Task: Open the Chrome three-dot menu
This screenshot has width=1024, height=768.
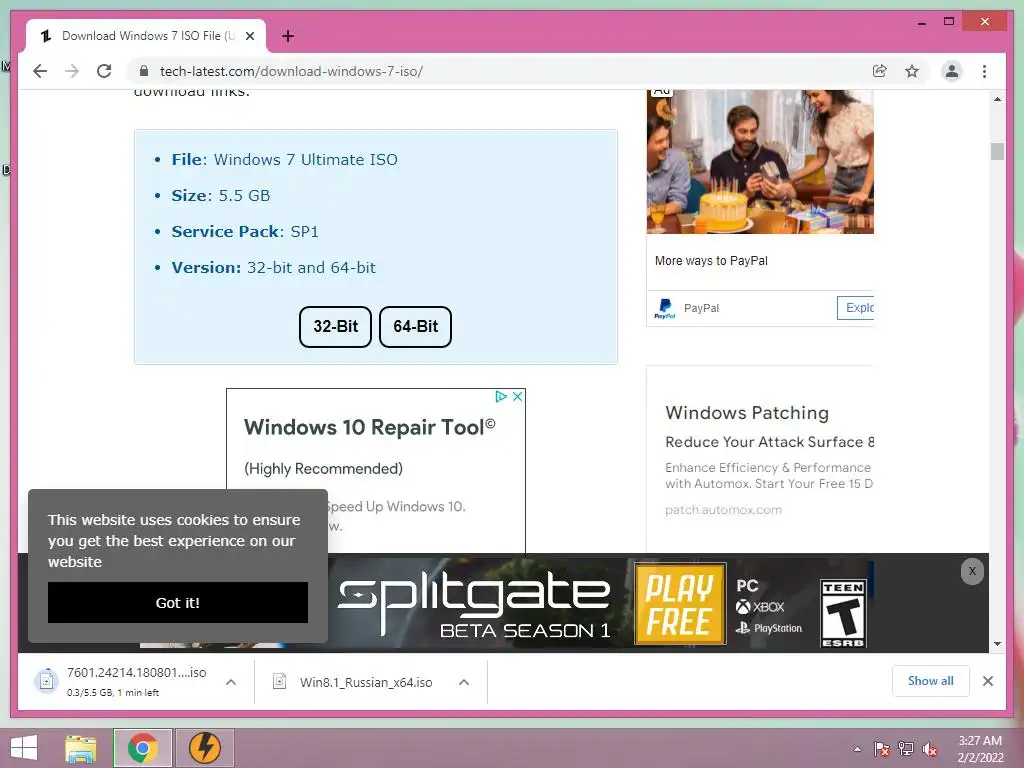Action: [x=985, y=71]
